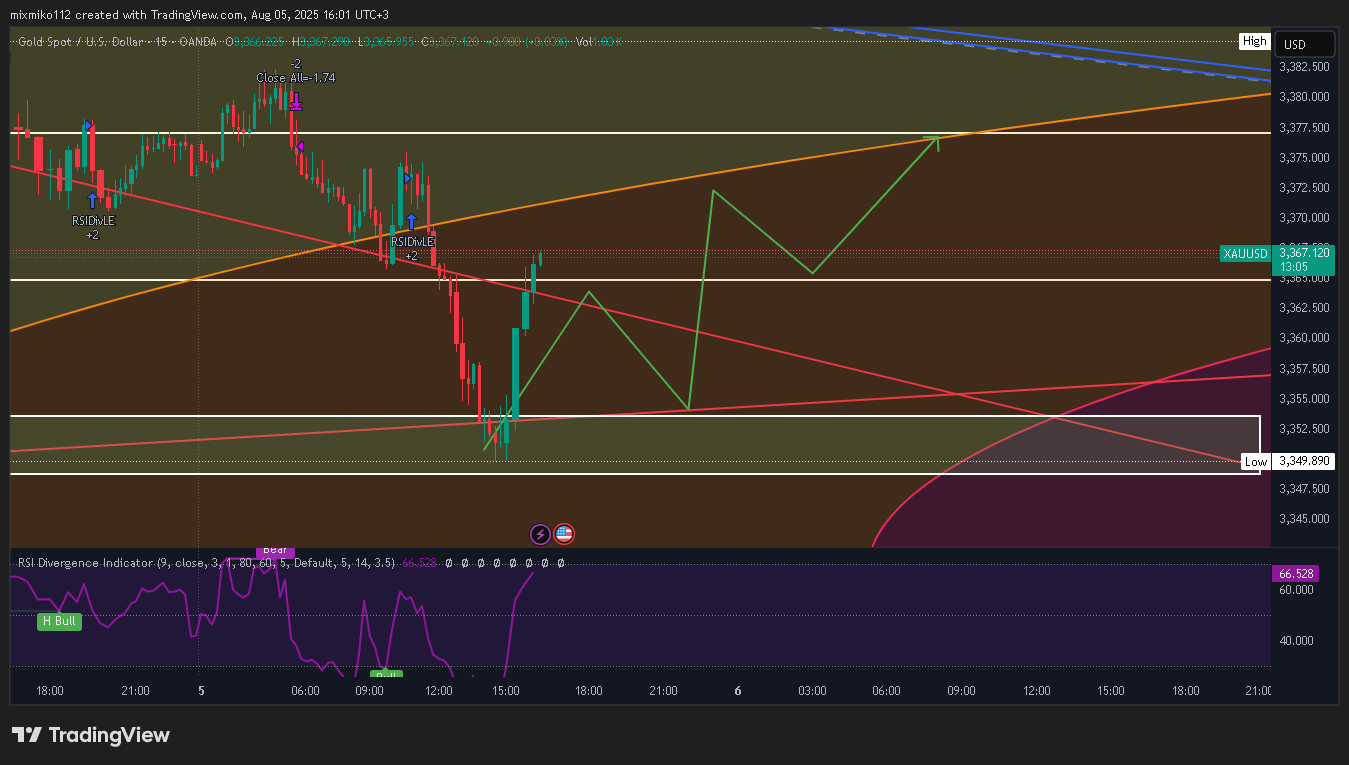Click the blue triangle marker near 18:00 candles
The height and width of the screenshot is (765, 1349).
(88, 126)
